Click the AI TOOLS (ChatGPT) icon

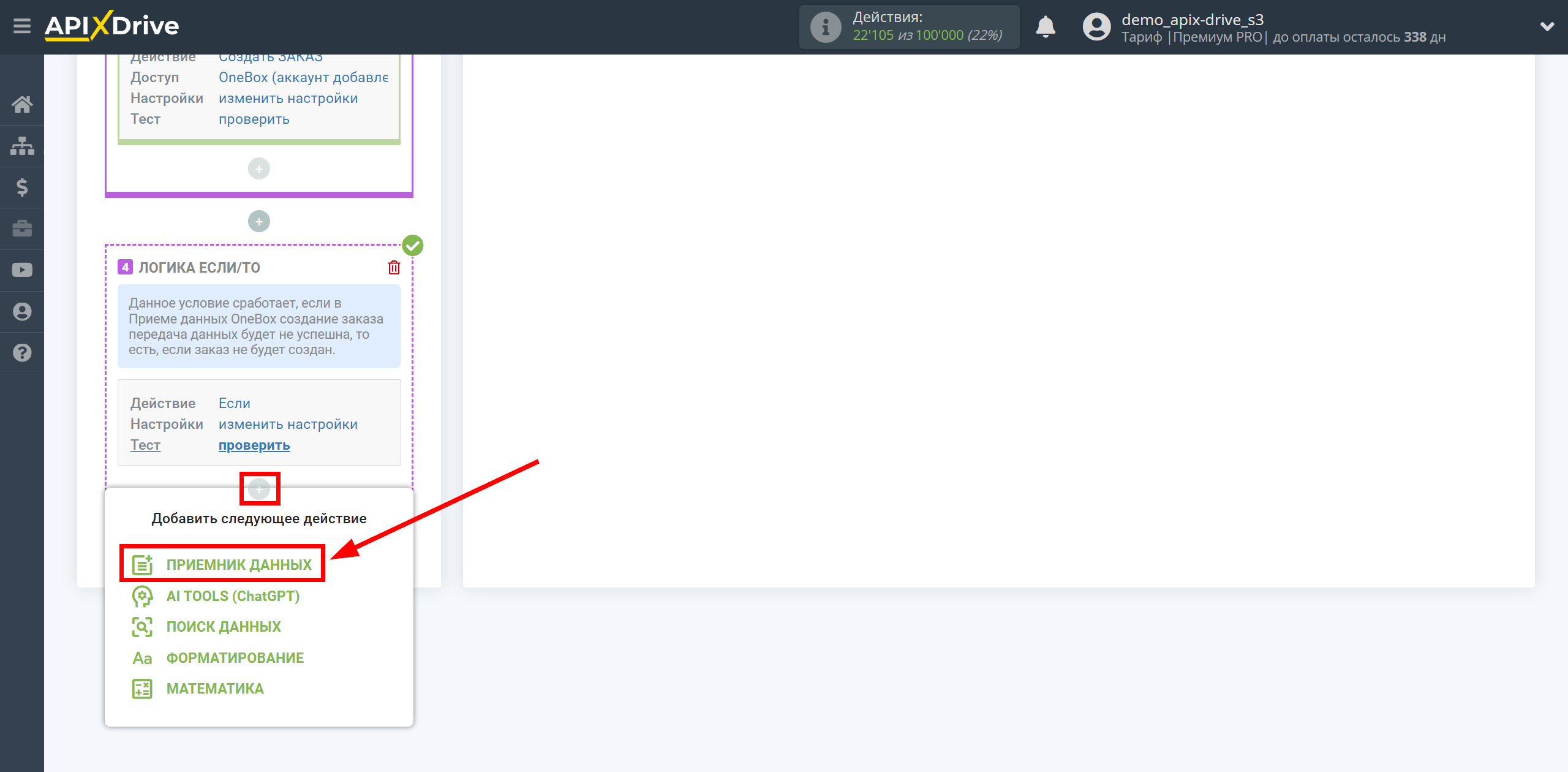point(140,596)
